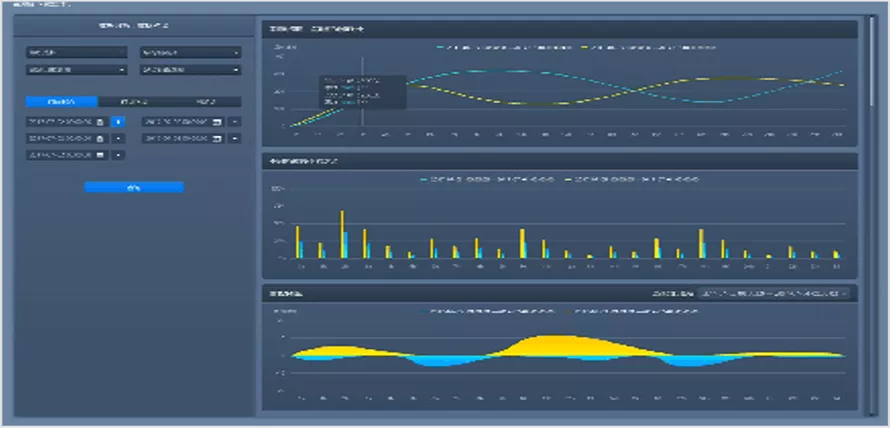Toggle cyan series legend in top line chart
The width and height of the screenshot is (890, 428).
pyautogui.click(x=504, y=48)
